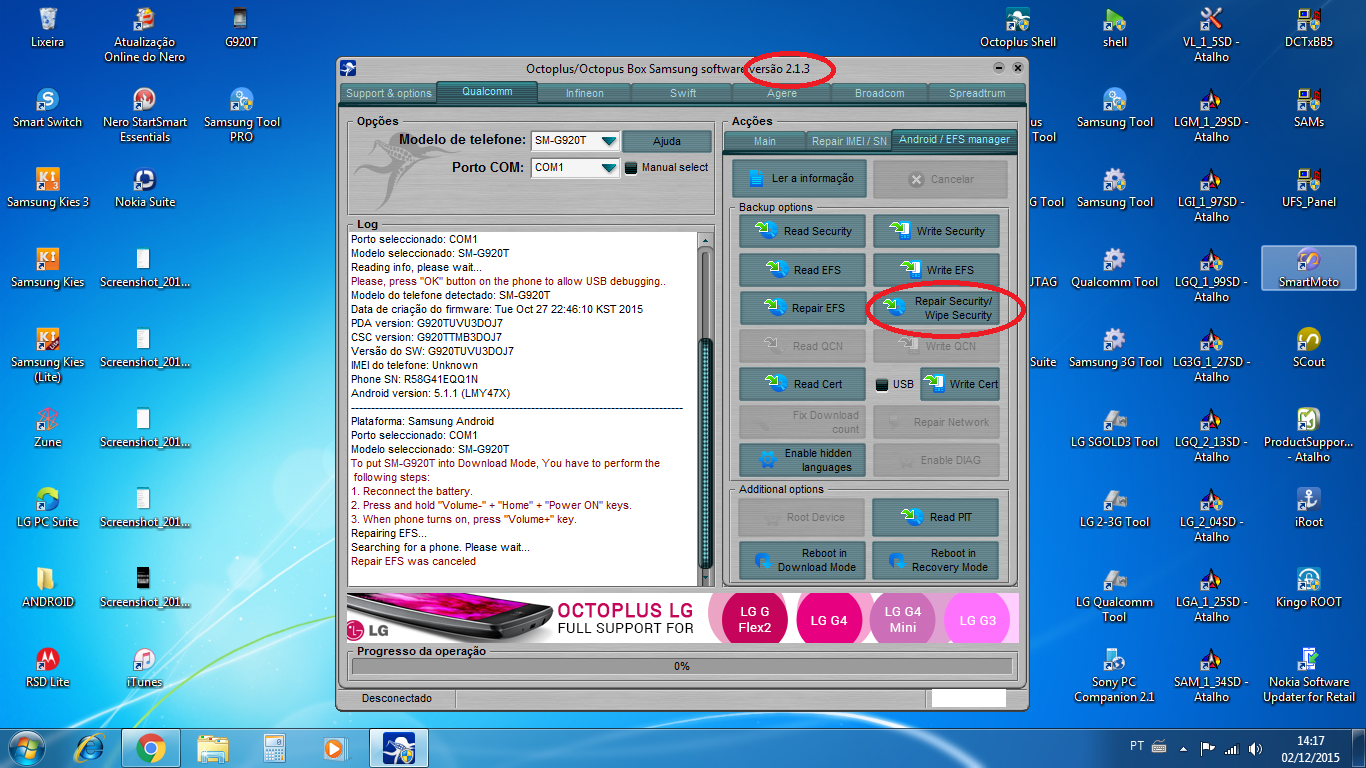Open Nero StartSmart Essentials icon
The image size is (1366, 768).
pos(144,115)
